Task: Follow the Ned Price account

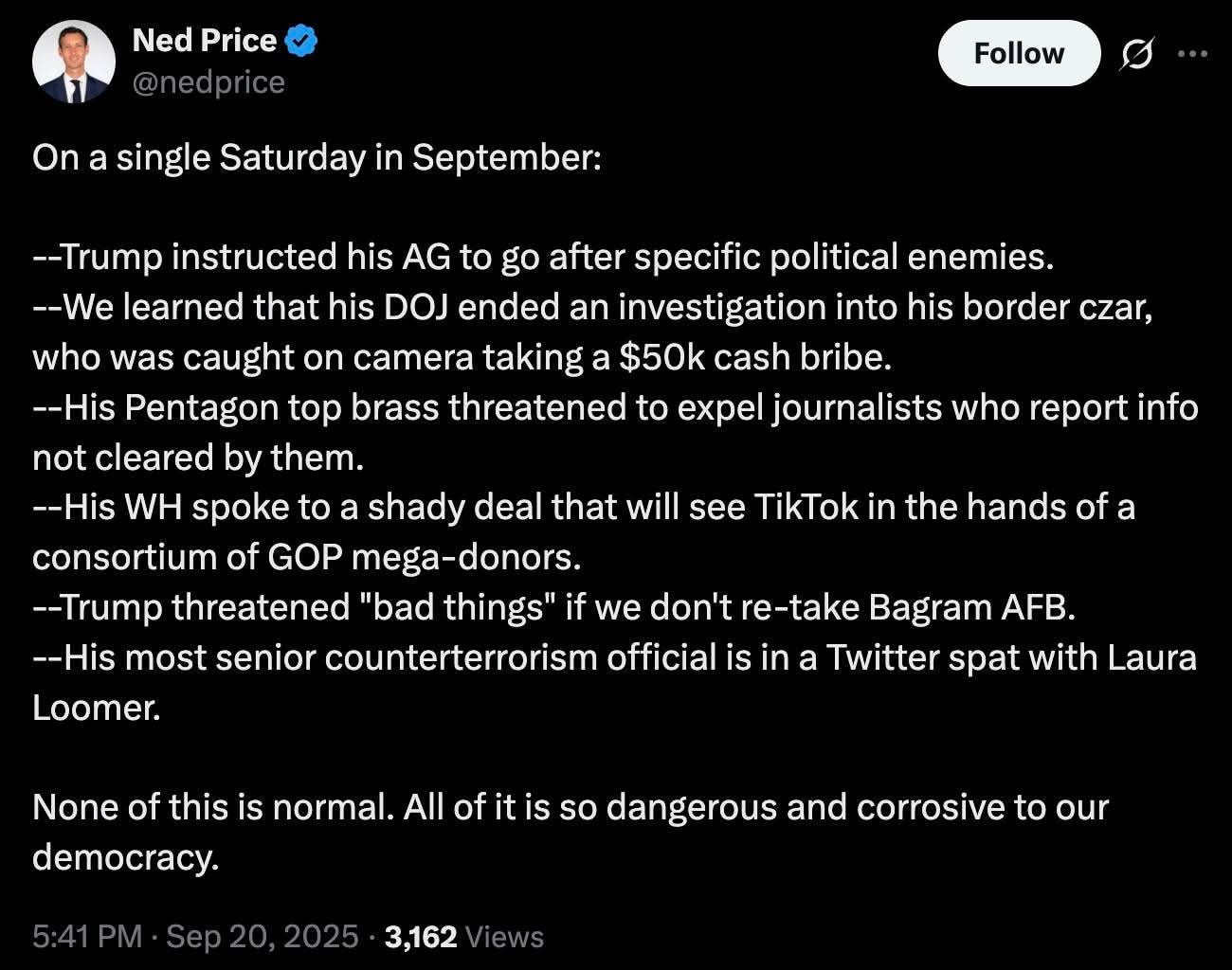Action: (x=1019, y=54)
